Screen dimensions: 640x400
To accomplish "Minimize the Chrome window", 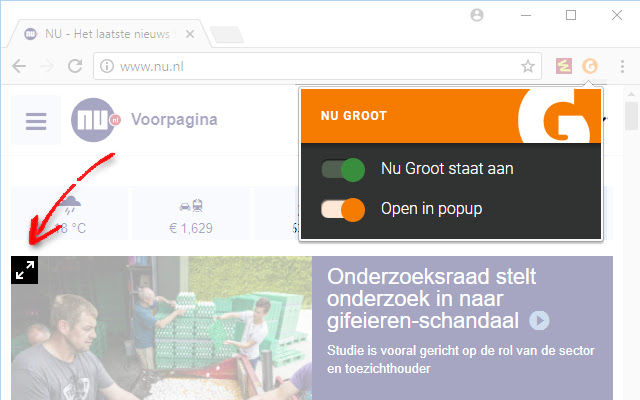I will (x=526, y=16).
